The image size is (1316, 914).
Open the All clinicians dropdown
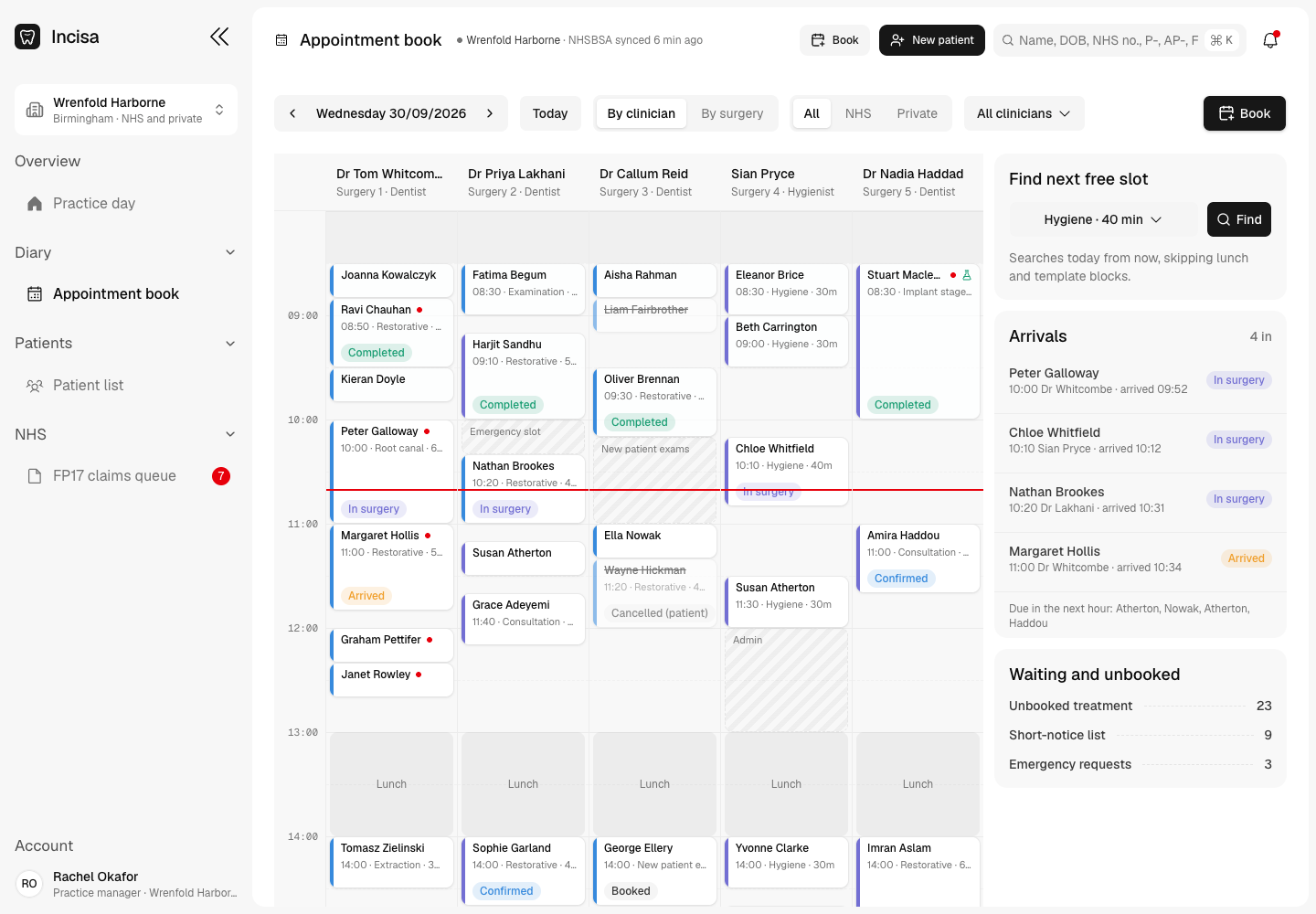pyautogui.click(x=1024, y=113)
